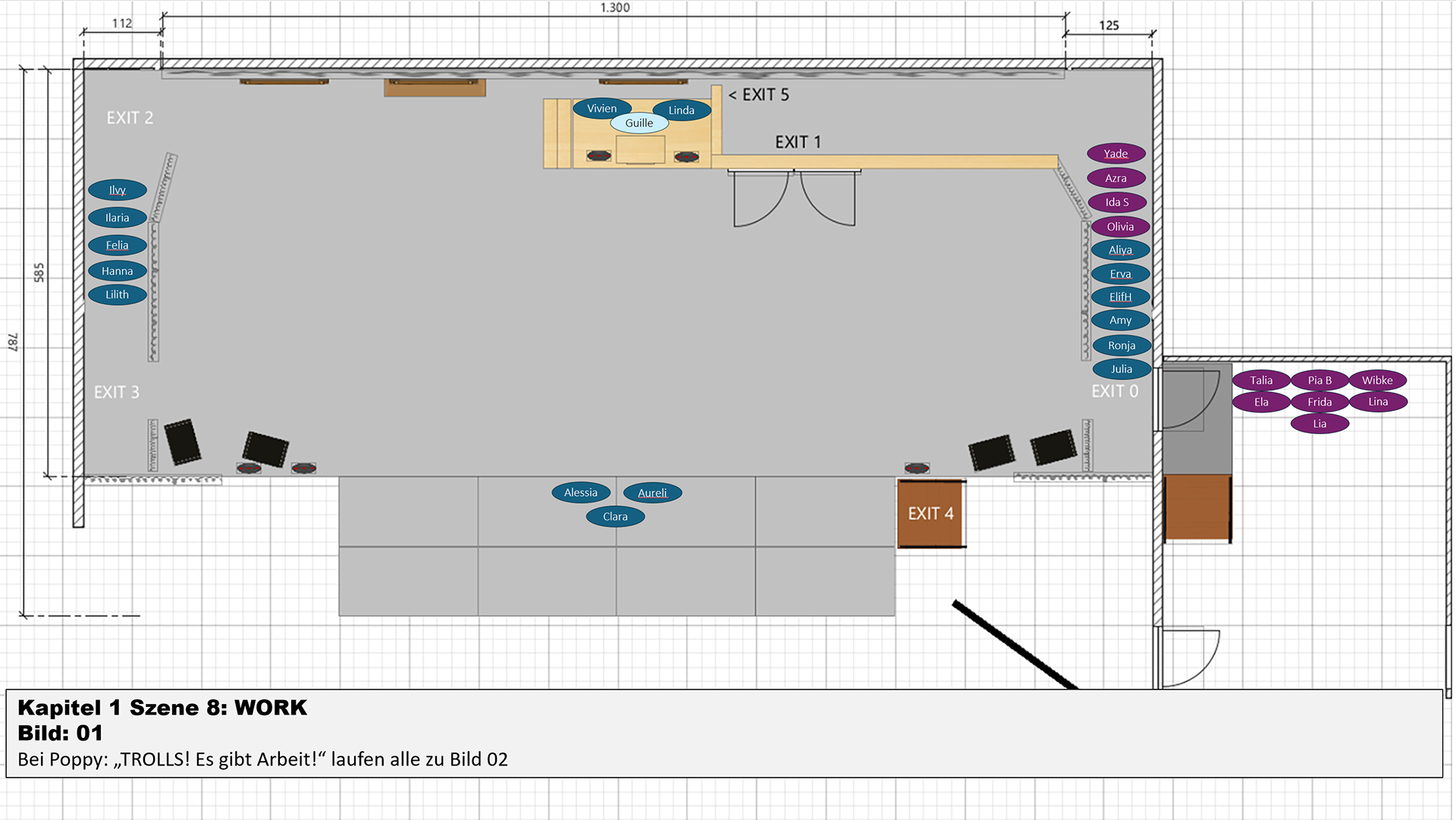Image resolution: width=1456 pixels, height=820 pixels.
Task: Select the 1.300 dimension label
Action: pos(614,8)
